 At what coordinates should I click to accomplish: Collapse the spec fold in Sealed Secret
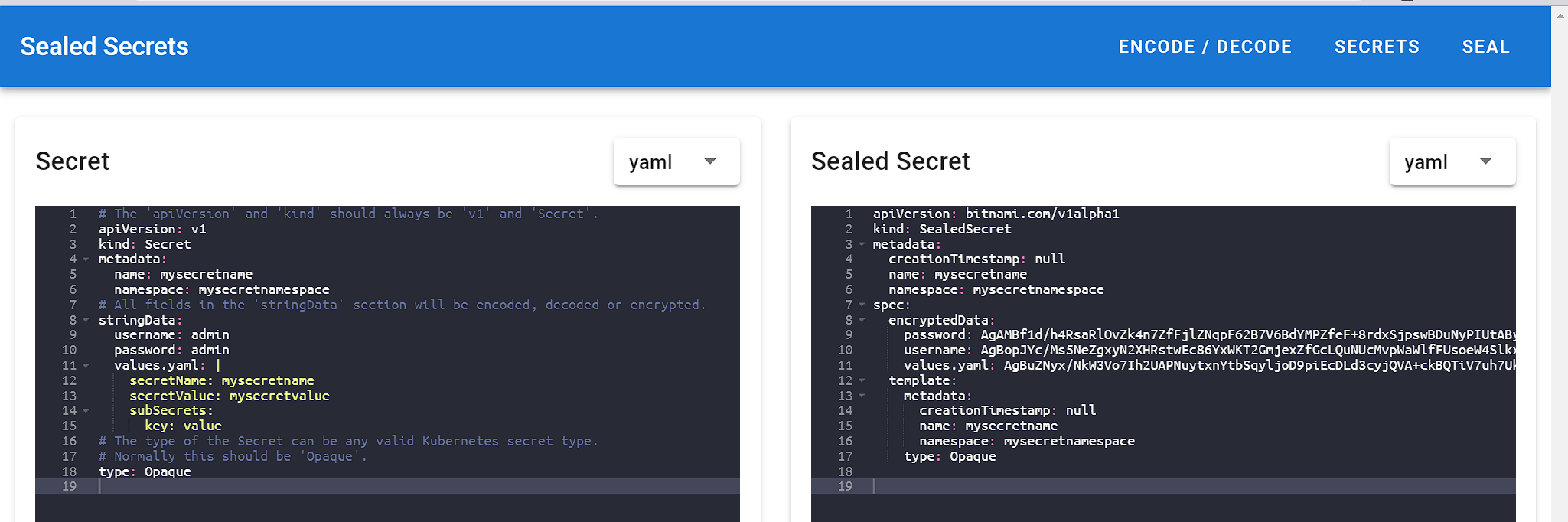862,305
